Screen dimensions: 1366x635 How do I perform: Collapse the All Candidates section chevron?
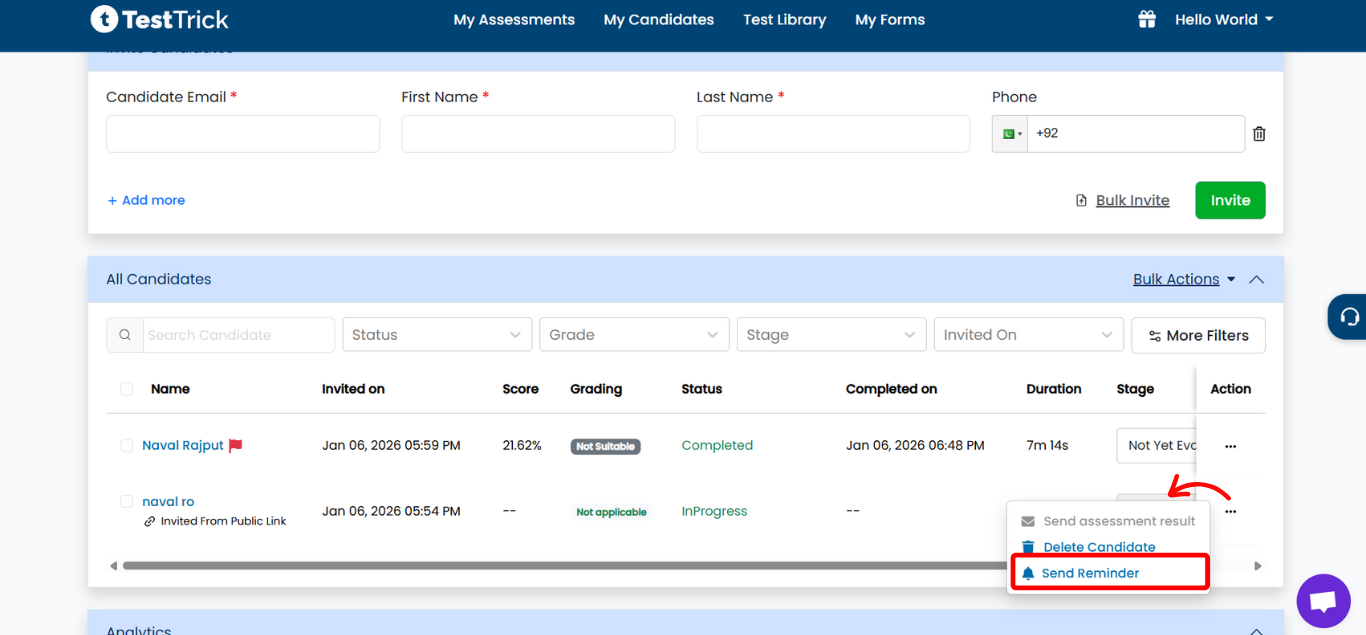tap(1257, 280)
